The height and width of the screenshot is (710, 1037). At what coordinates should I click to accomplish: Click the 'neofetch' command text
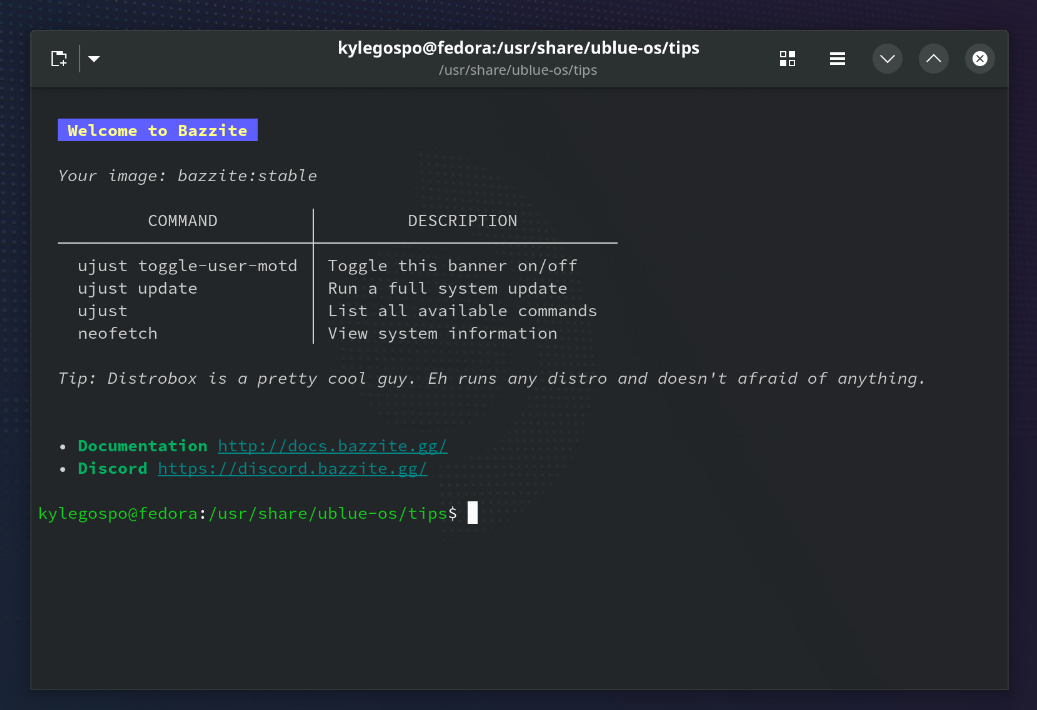coord(117,333)
